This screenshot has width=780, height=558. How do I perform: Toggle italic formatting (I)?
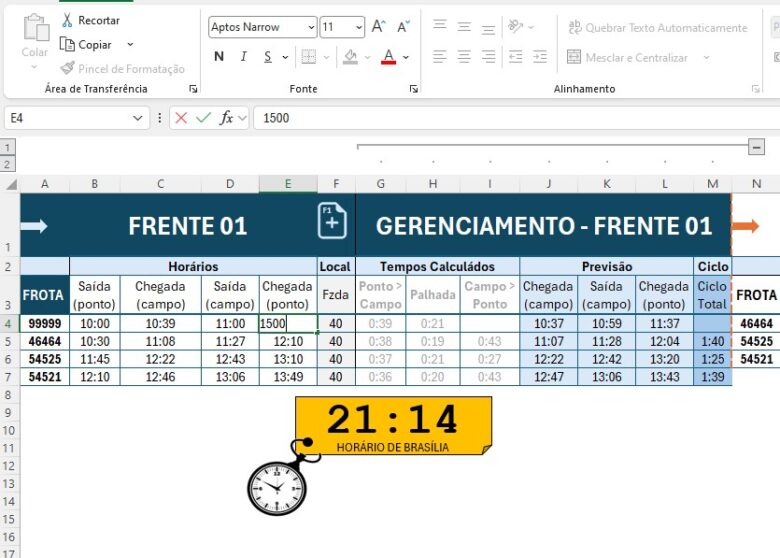pos(245,57)
